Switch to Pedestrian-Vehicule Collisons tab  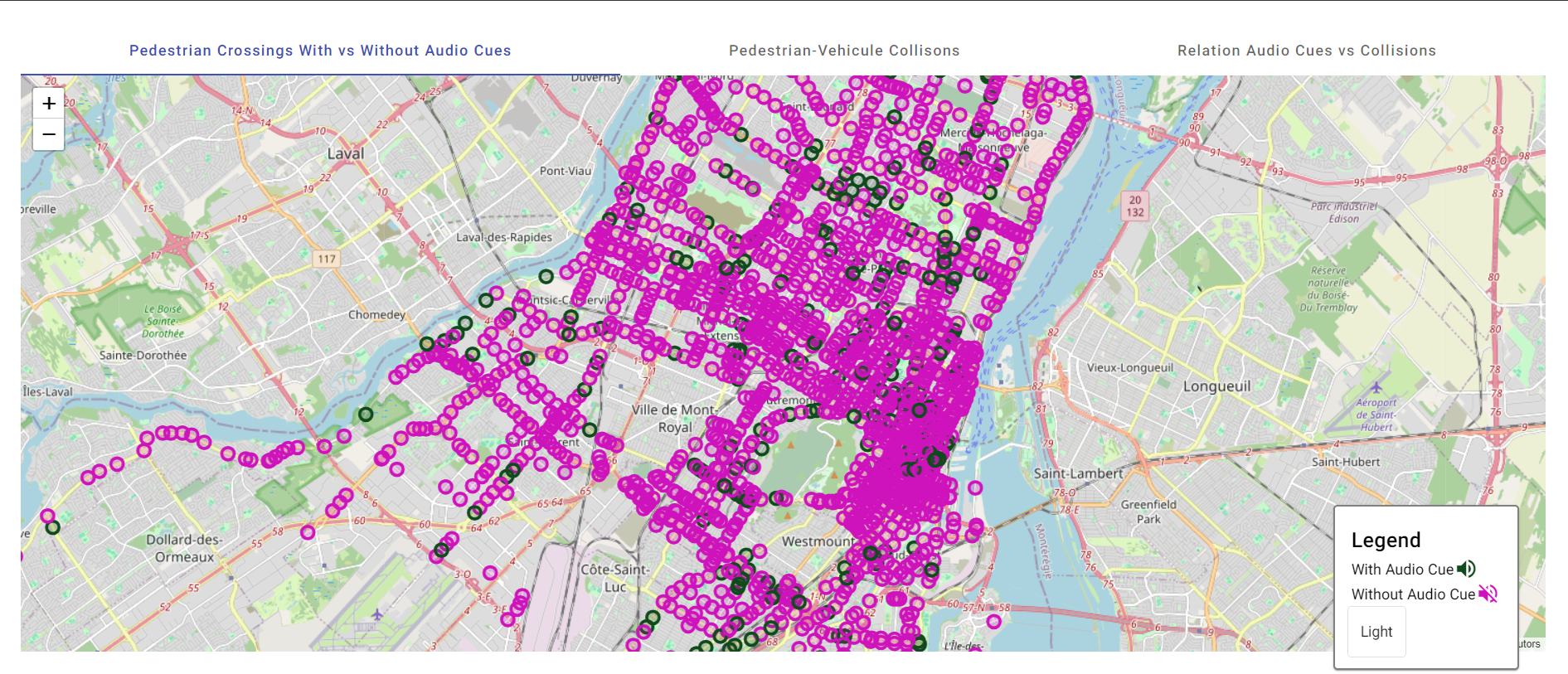[x=844, y=51]
